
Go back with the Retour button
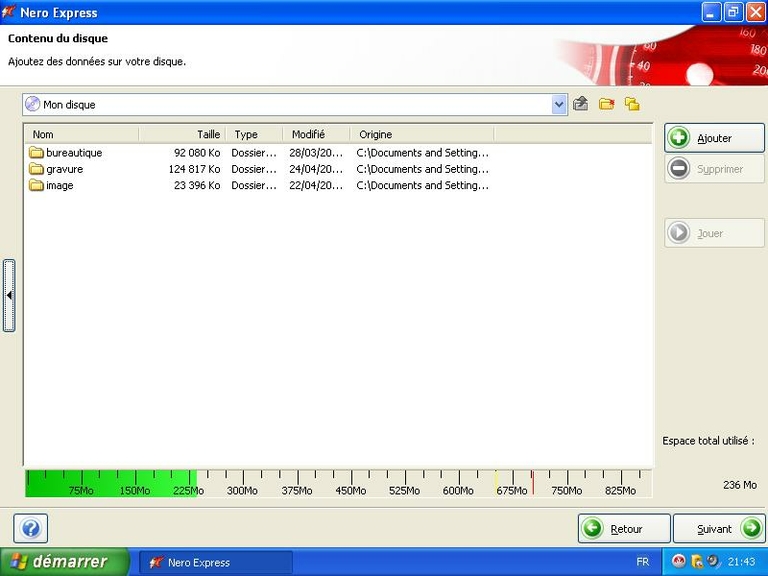(624, 528)
